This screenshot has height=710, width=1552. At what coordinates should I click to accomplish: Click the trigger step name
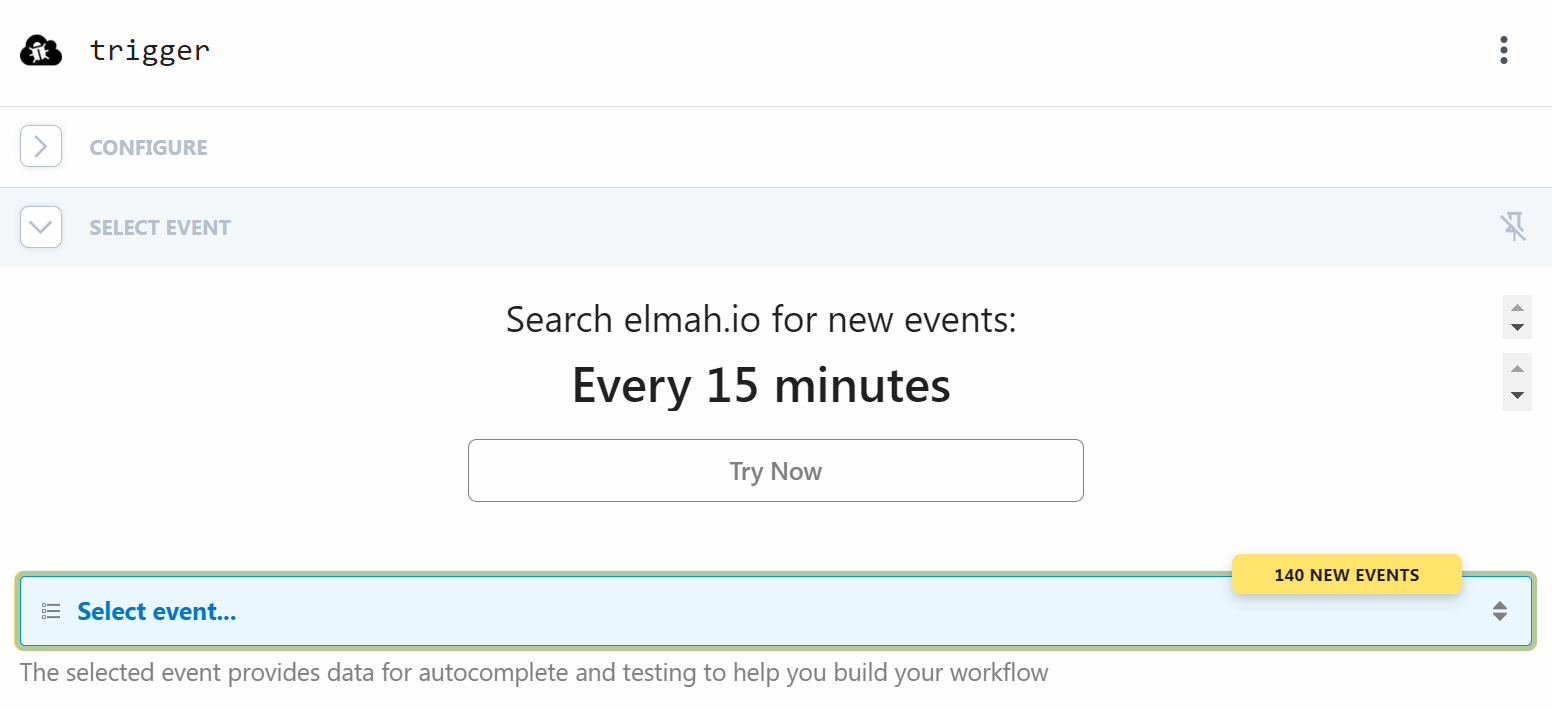click(150, 50)
